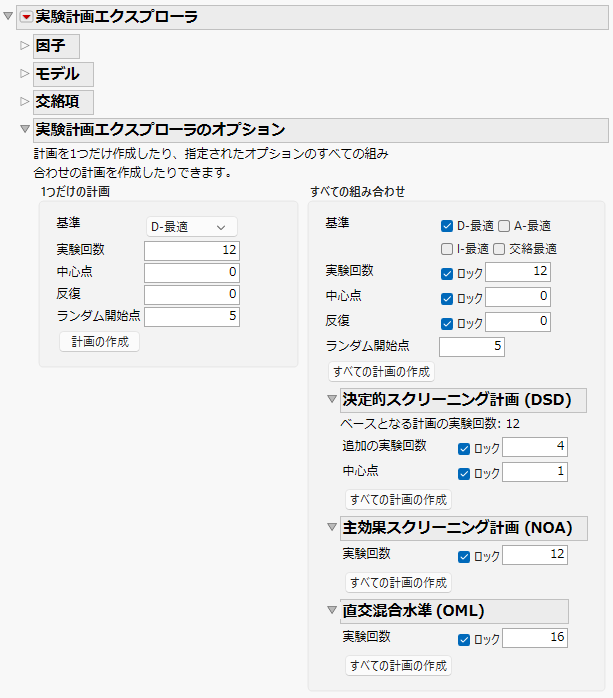Click すべての計画の作成 in NOA section
The image size is (613, 698).
pos(398,582)
